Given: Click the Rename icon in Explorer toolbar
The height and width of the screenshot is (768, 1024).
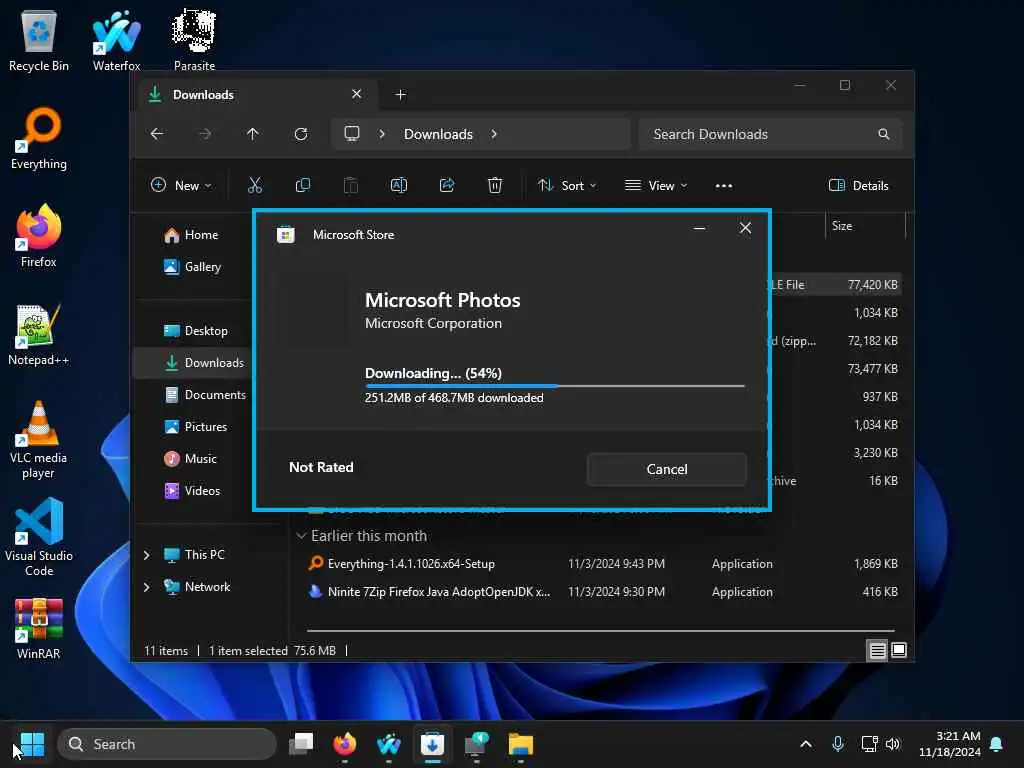Looking at the screenshot, I should (398, 185).
